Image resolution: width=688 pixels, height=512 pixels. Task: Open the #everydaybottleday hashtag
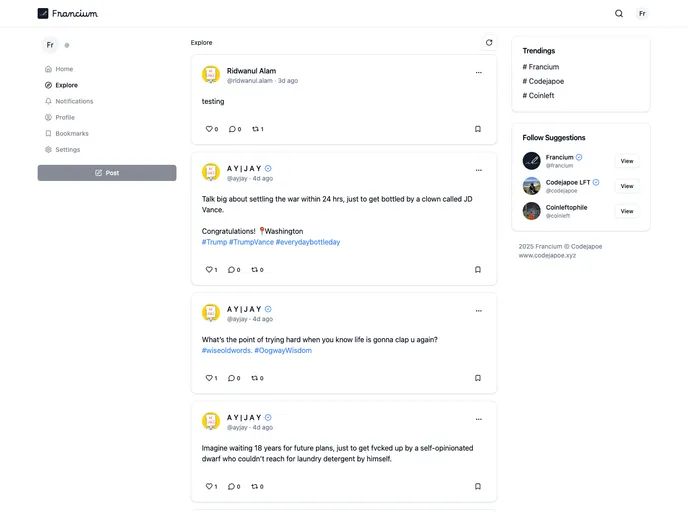click(308, 242)
